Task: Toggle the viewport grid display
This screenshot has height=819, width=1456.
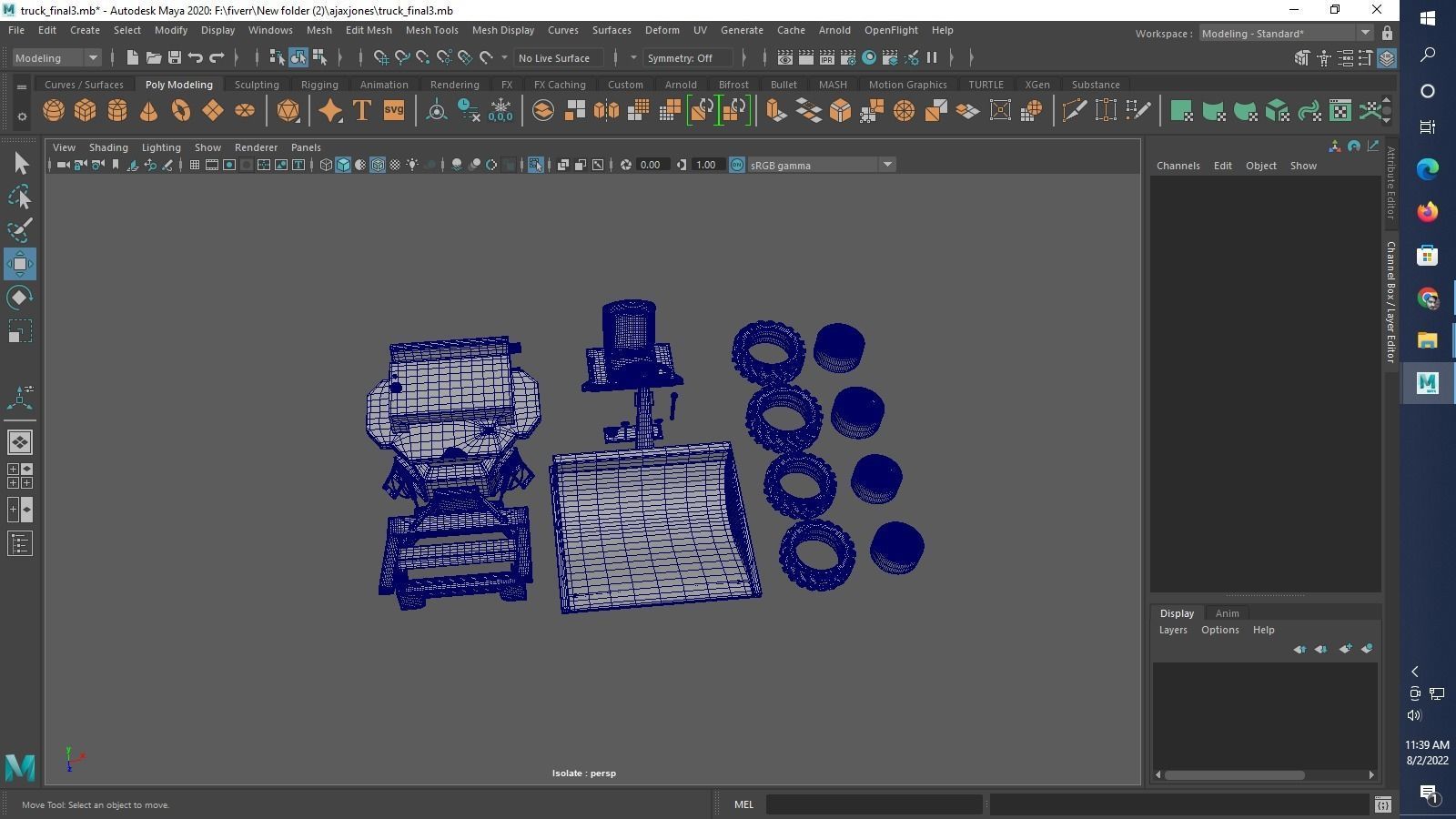Action: pyautogui.click(x=194, y=165)
